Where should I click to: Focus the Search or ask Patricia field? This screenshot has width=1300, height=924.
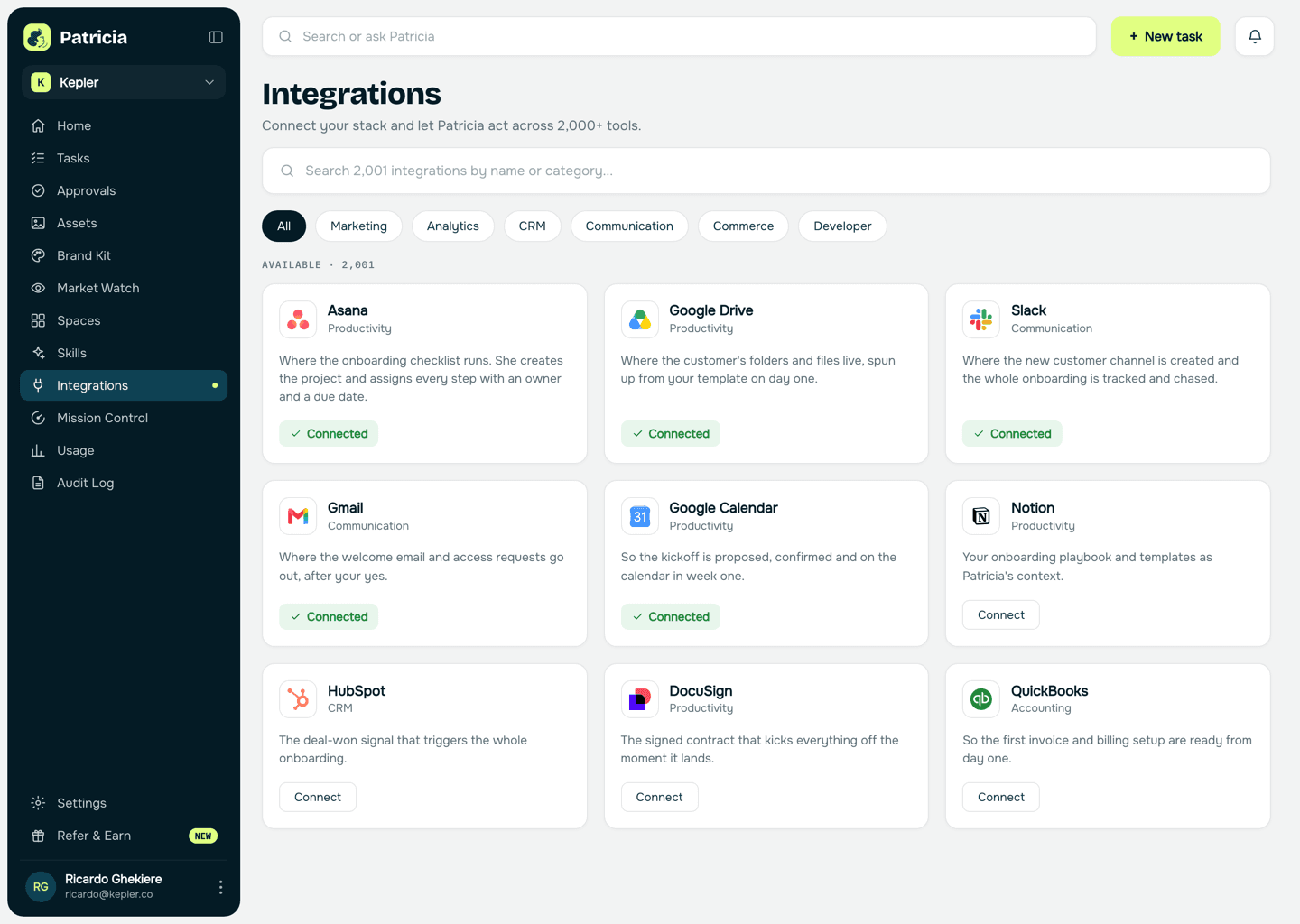679,36
